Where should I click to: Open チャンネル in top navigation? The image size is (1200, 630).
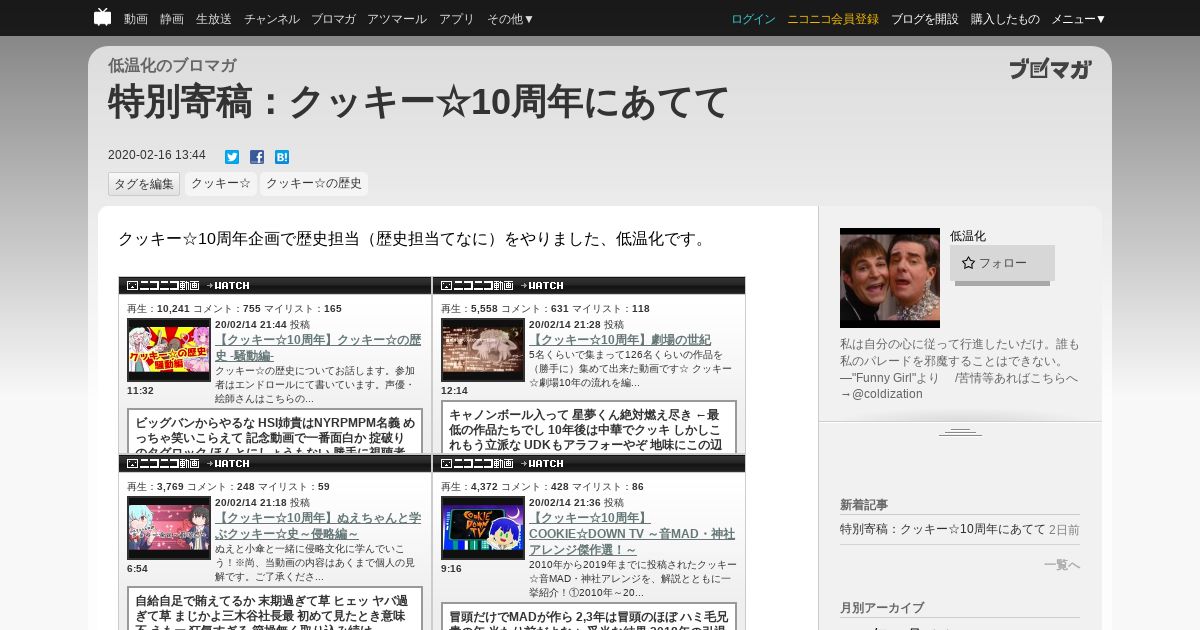coord(271,19)
